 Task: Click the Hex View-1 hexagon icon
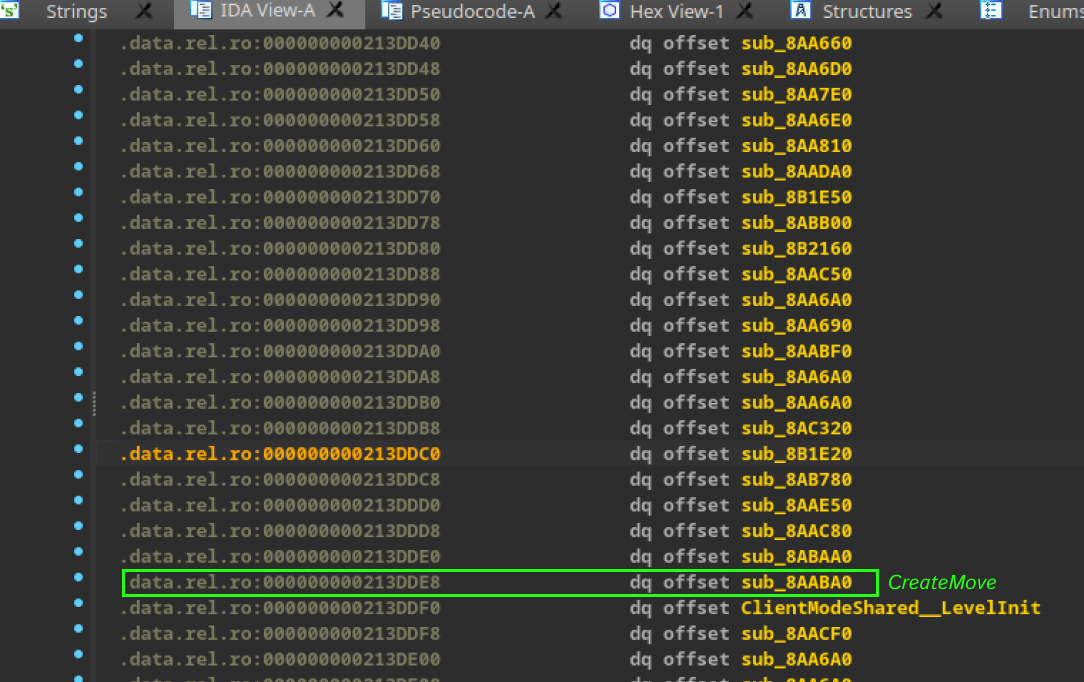609,11
